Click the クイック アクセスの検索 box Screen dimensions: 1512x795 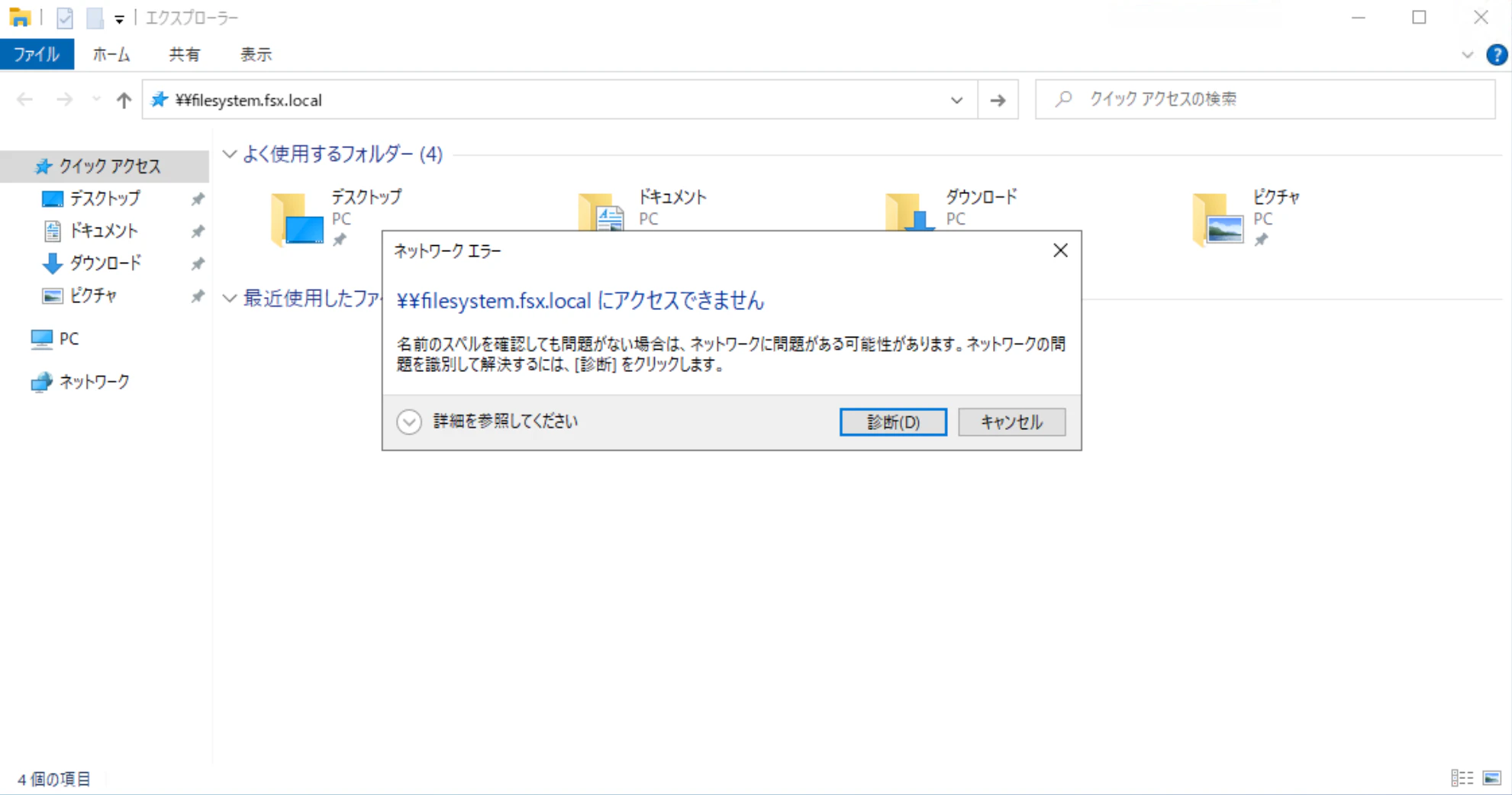(1265, 99)
